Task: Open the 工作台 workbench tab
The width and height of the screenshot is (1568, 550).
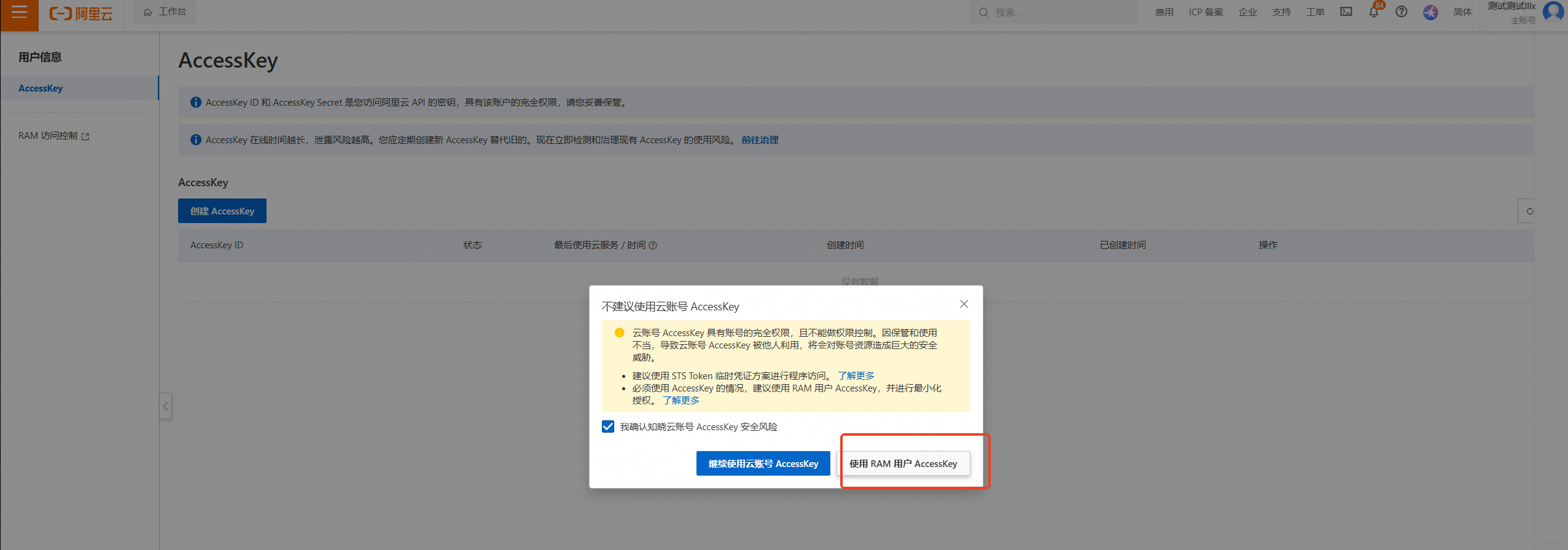Action: [165, 12]
